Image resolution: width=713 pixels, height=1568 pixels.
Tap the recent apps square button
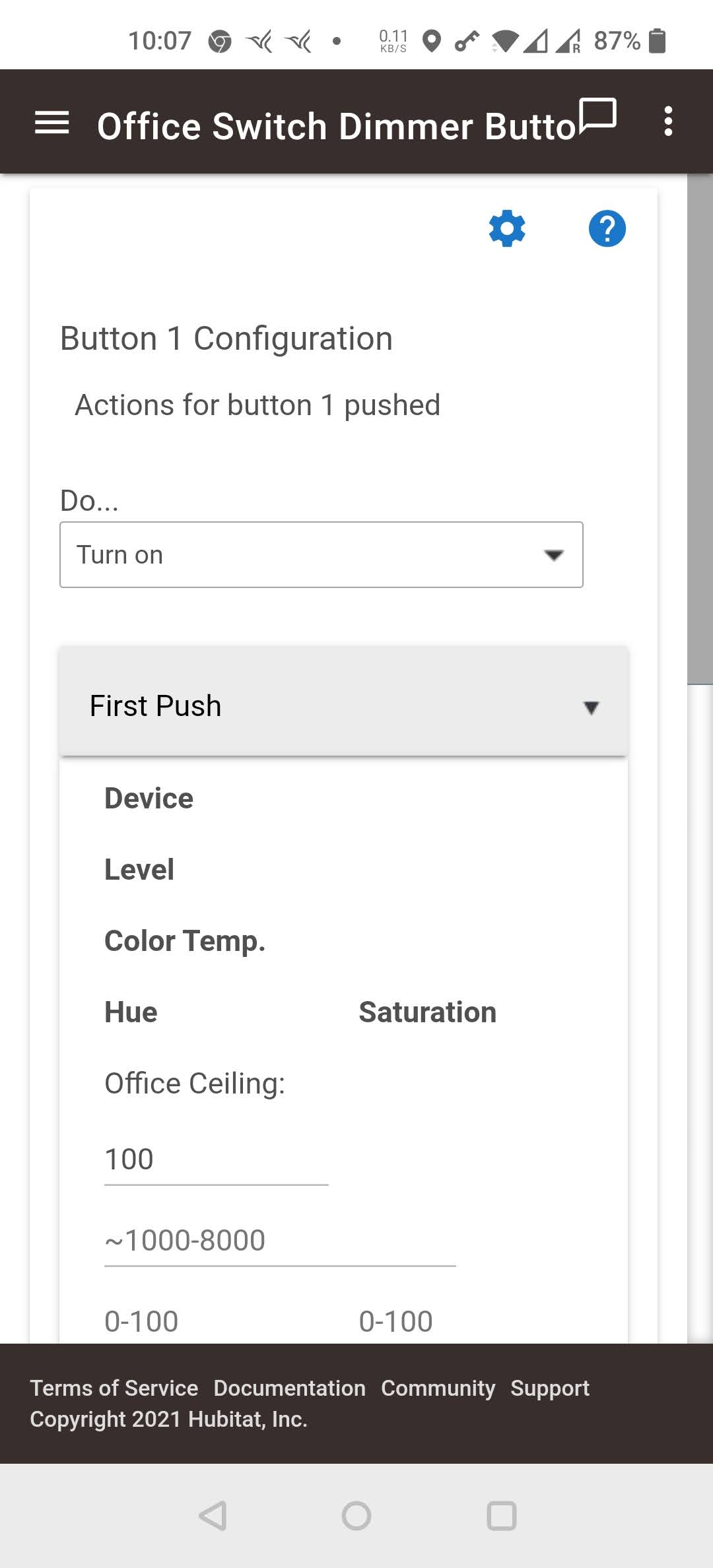point(501,1516)
